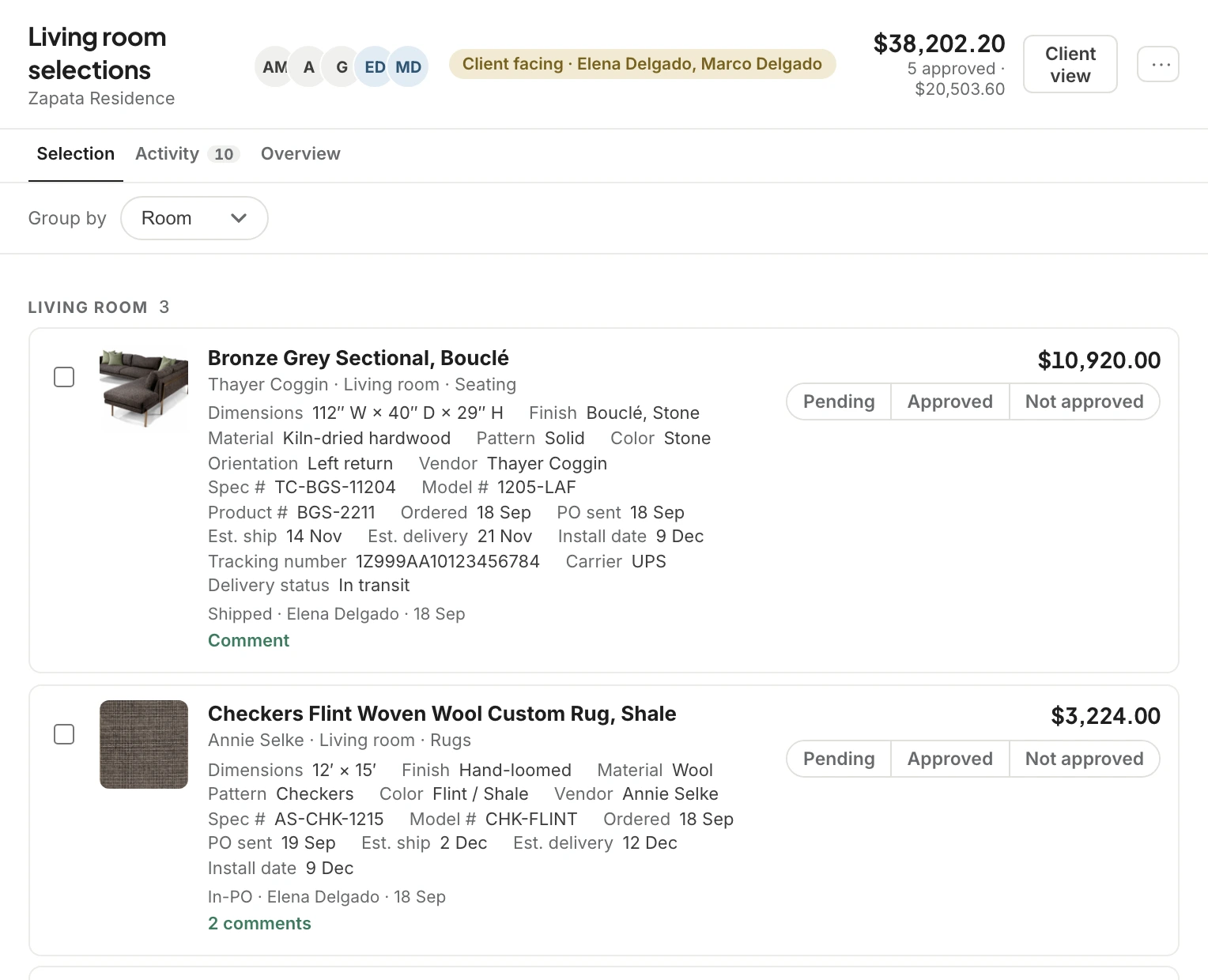Click the Zapata Residence project name

click(101, 99)
